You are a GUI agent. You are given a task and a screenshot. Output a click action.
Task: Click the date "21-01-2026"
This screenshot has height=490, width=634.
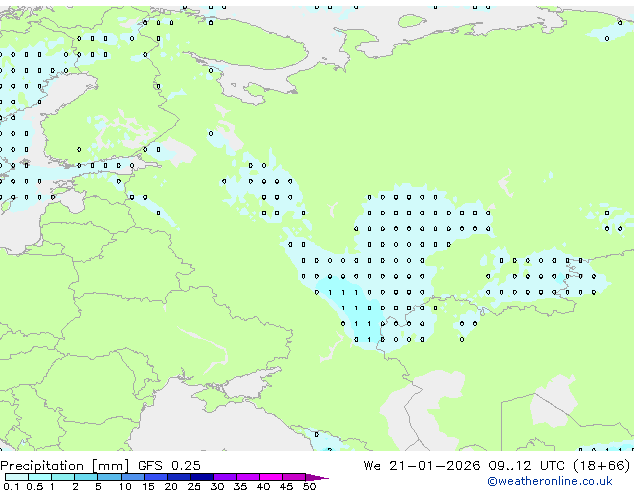(435, 465)
